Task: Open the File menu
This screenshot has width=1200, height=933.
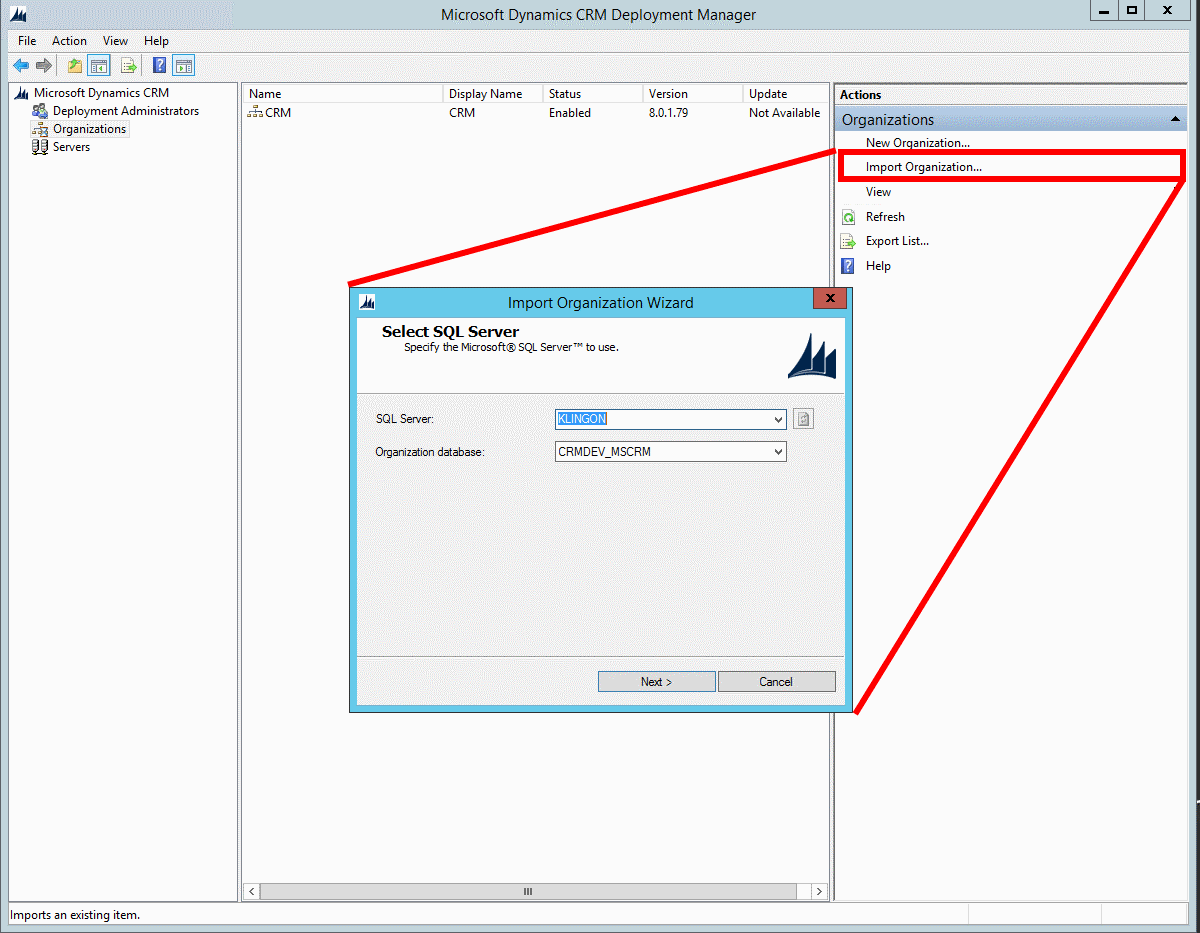Action: pyautogui.click(x=27, y=41)
